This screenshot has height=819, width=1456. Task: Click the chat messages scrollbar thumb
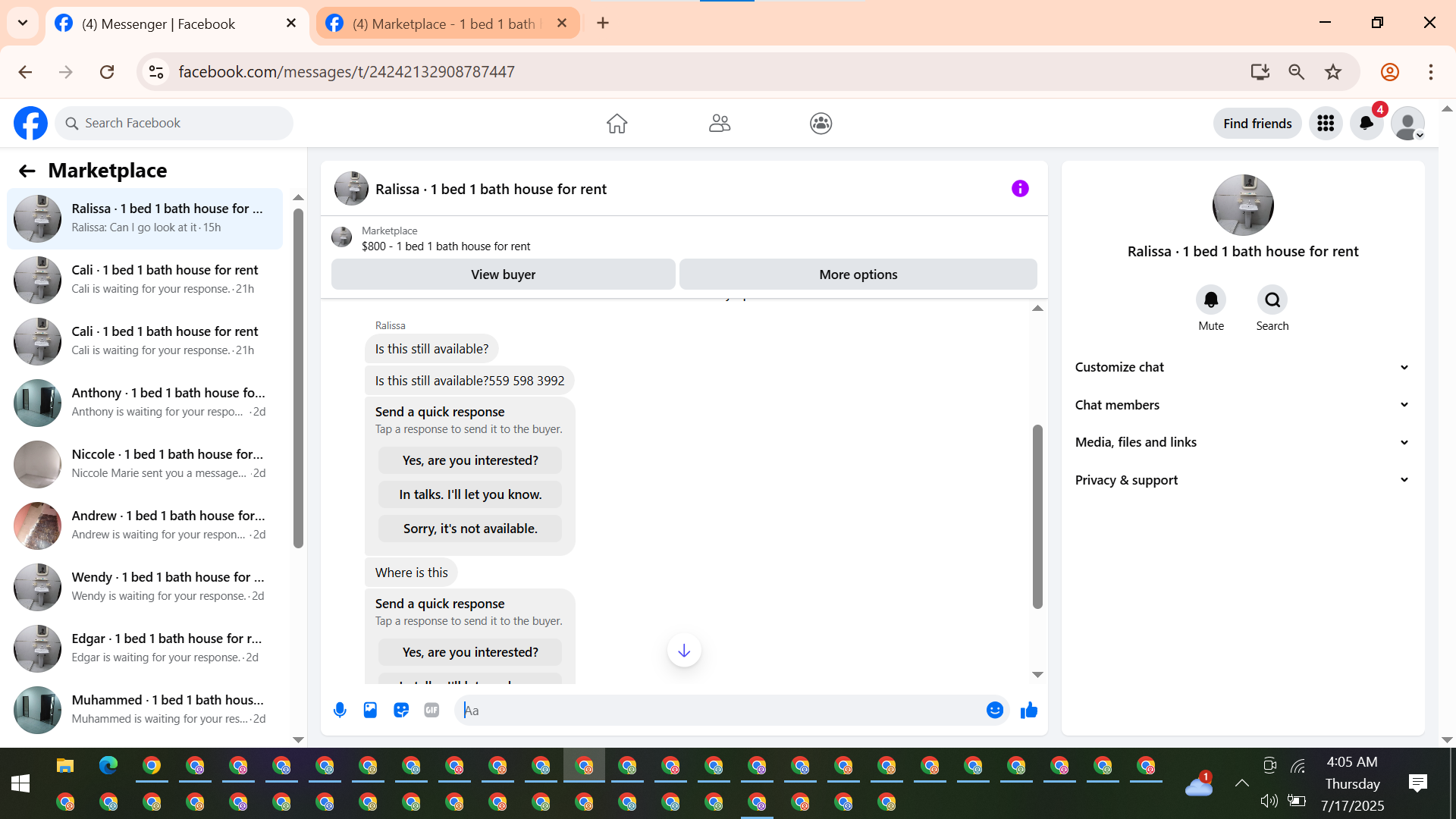[1037, 516]
